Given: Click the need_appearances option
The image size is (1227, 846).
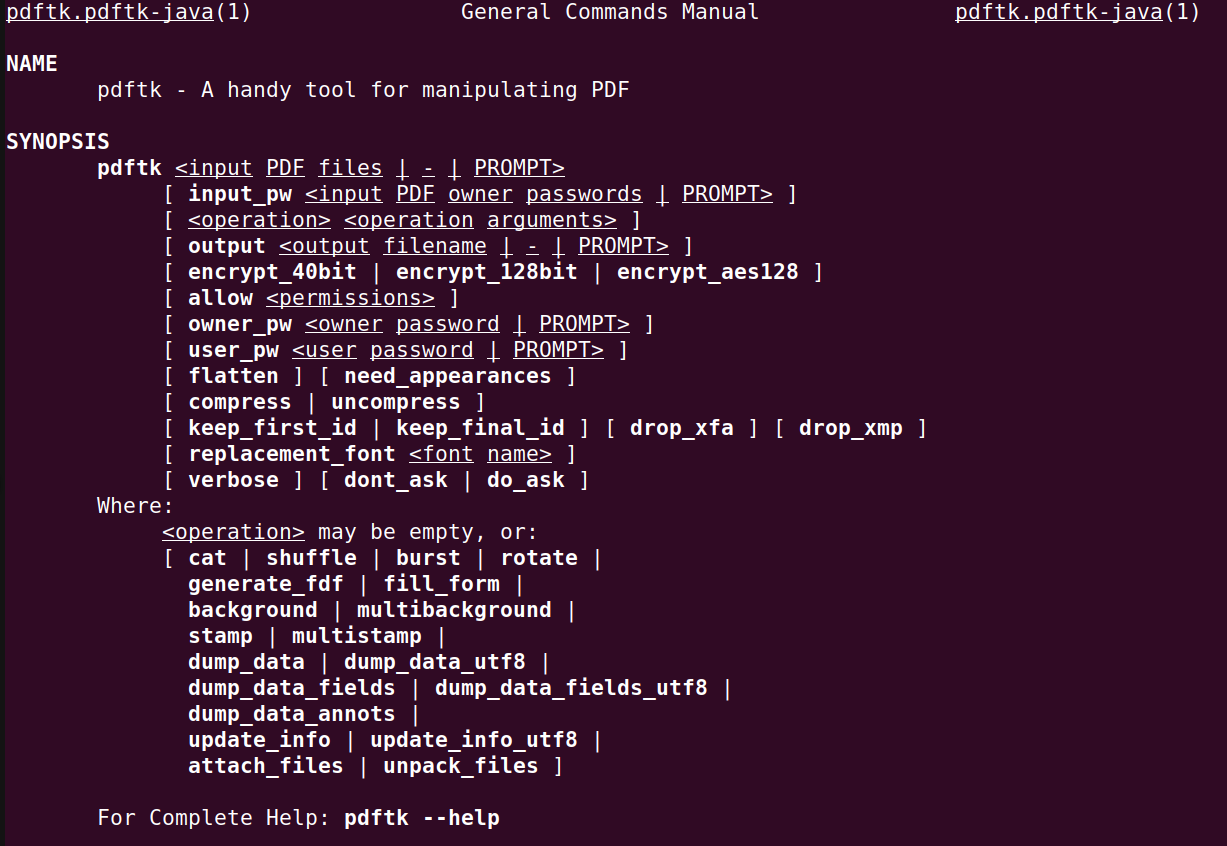Looking at the screenshot, I should coord(448,376).
